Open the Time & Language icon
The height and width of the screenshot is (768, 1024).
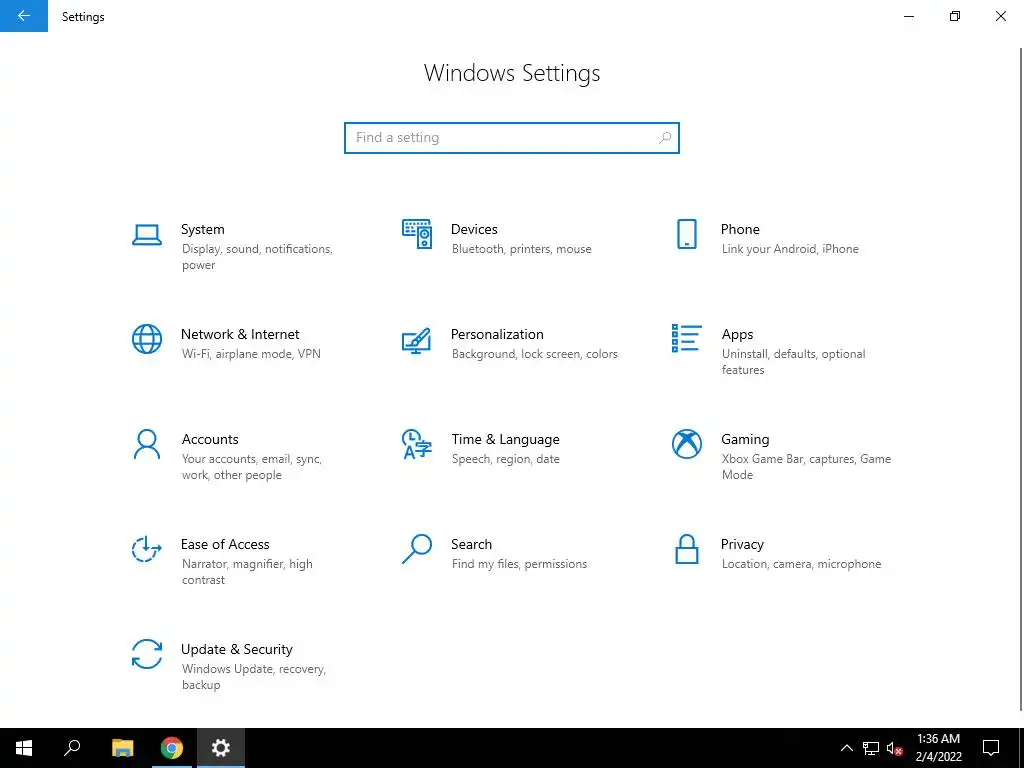[x=417, y=444]
